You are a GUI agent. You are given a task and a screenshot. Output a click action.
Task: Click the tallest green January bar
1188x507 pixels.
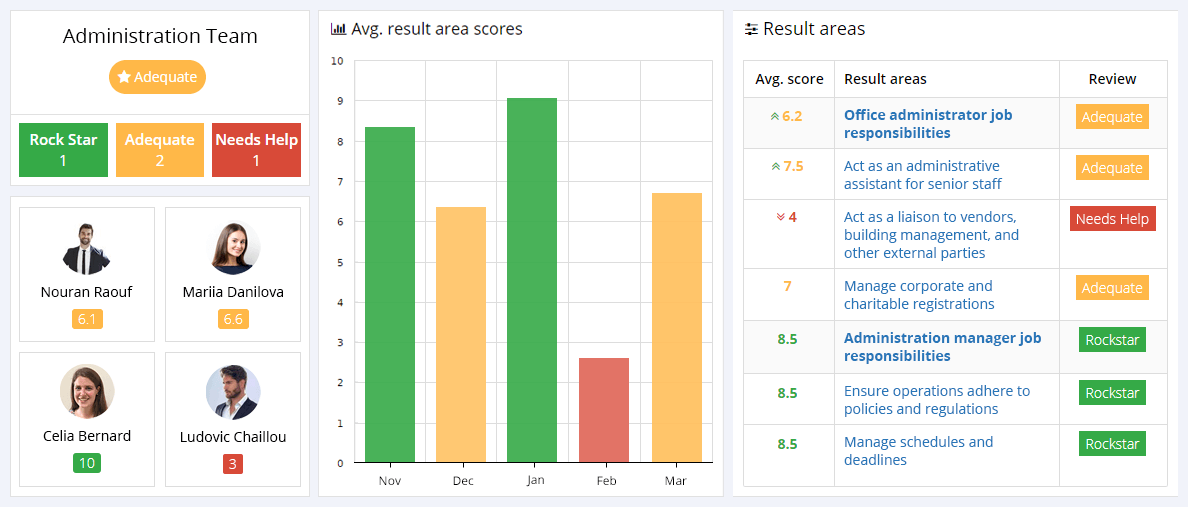click(x=532, y=280)
